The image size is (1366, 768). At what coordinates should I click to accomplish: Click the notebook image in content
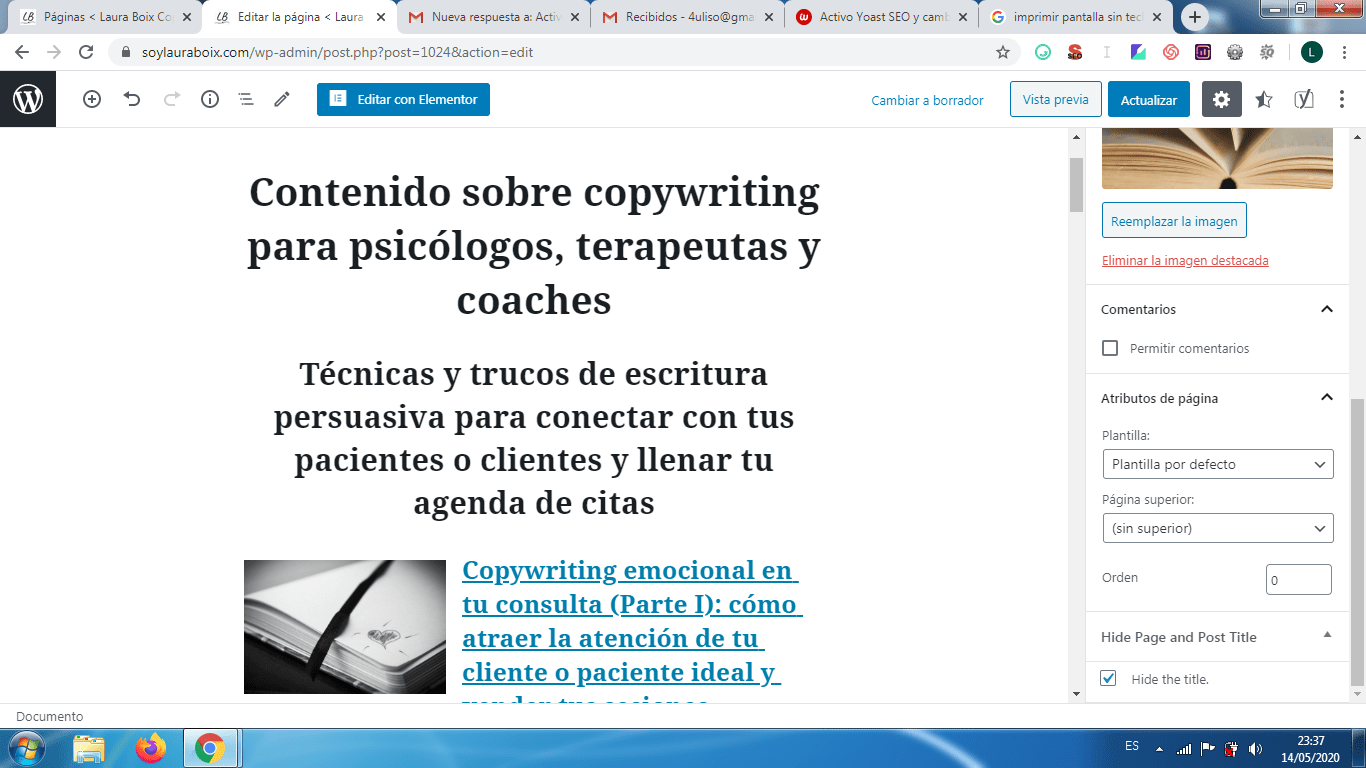coord(345,627)
